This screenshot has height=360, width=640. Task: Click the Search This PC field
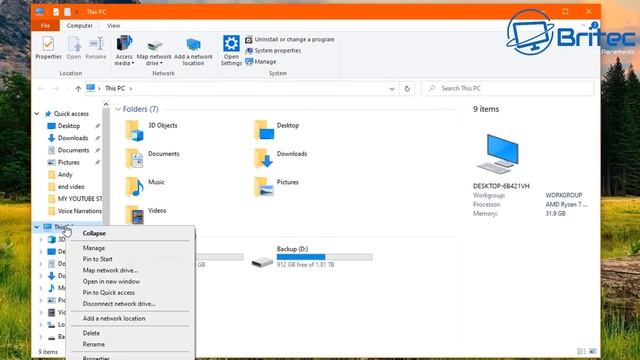(x=507, y=89)
